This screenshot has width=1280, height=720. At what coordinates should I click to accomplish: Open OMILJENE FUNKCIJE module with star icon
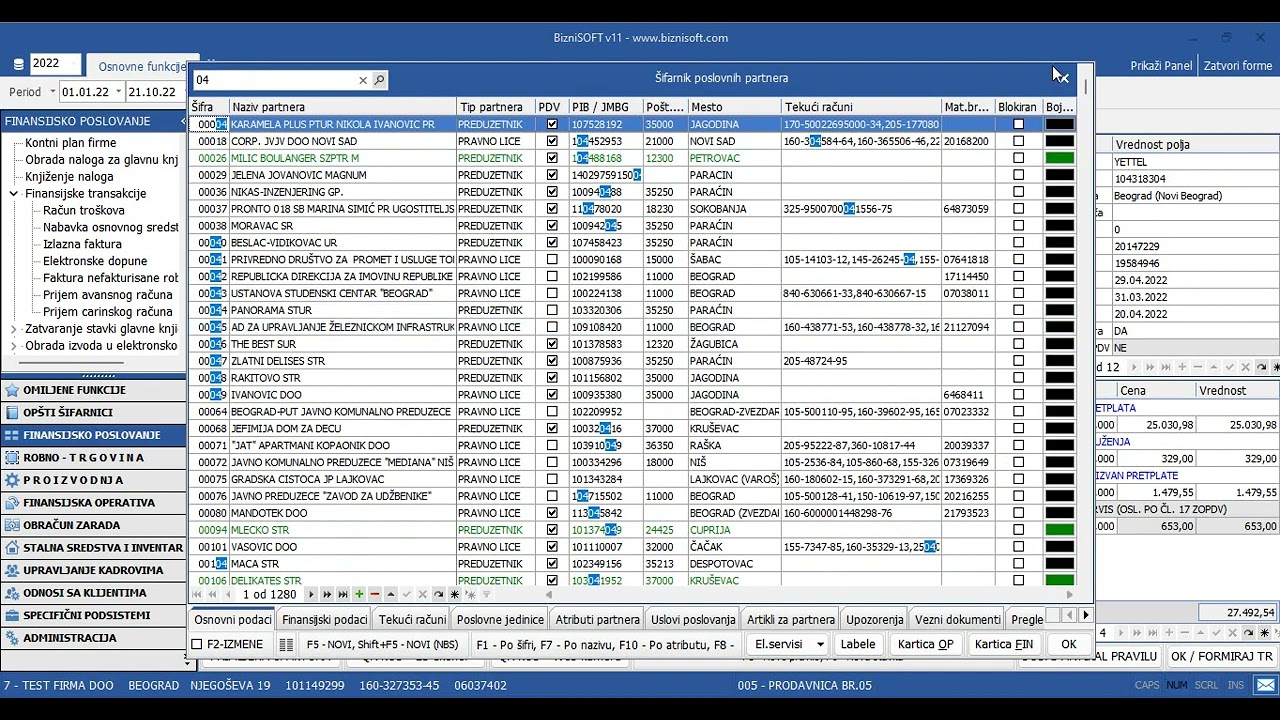[93, 390]
